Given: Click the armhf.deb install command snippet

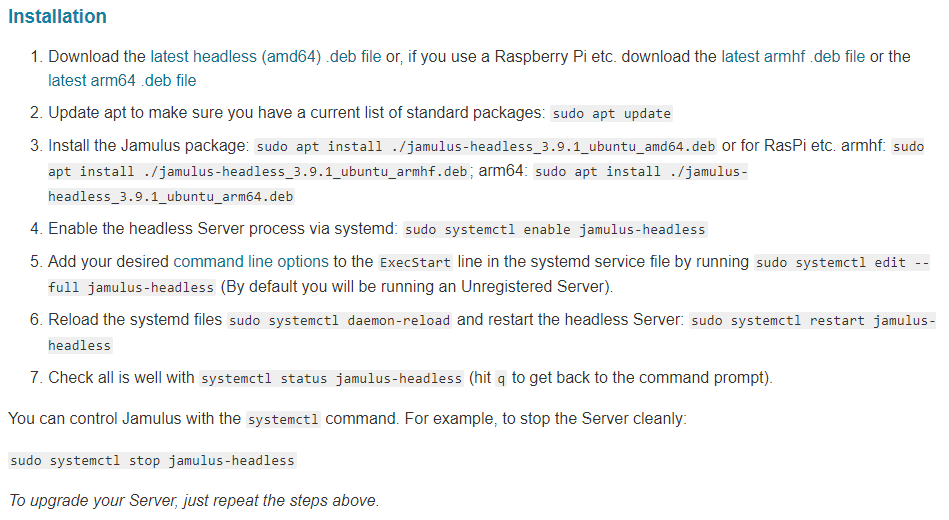Looking at the screenshot, I should pyautogui.click(x=258, y=171).
